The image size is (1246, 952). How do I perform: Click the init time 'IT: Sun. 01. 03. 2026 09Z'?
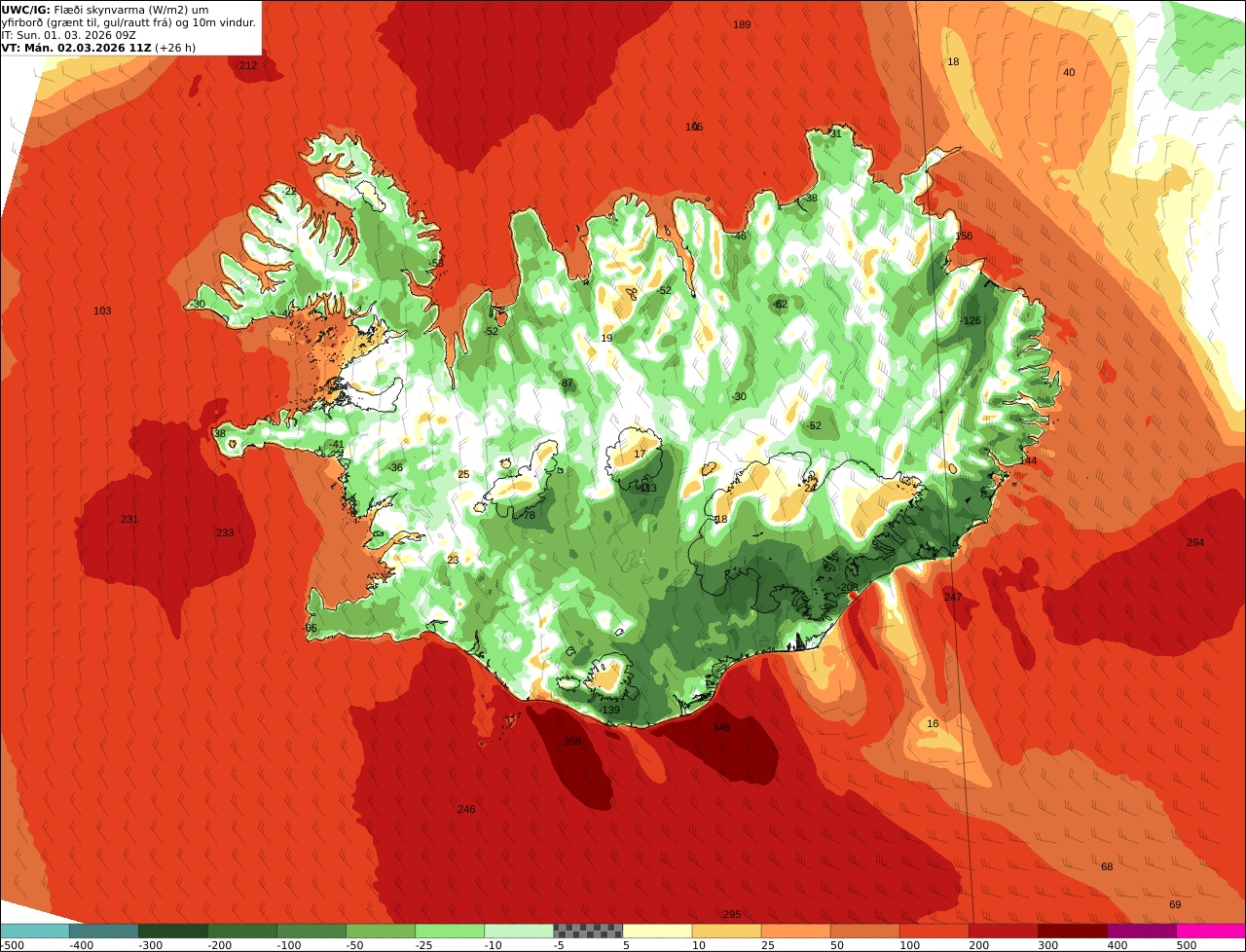[70, 34]
